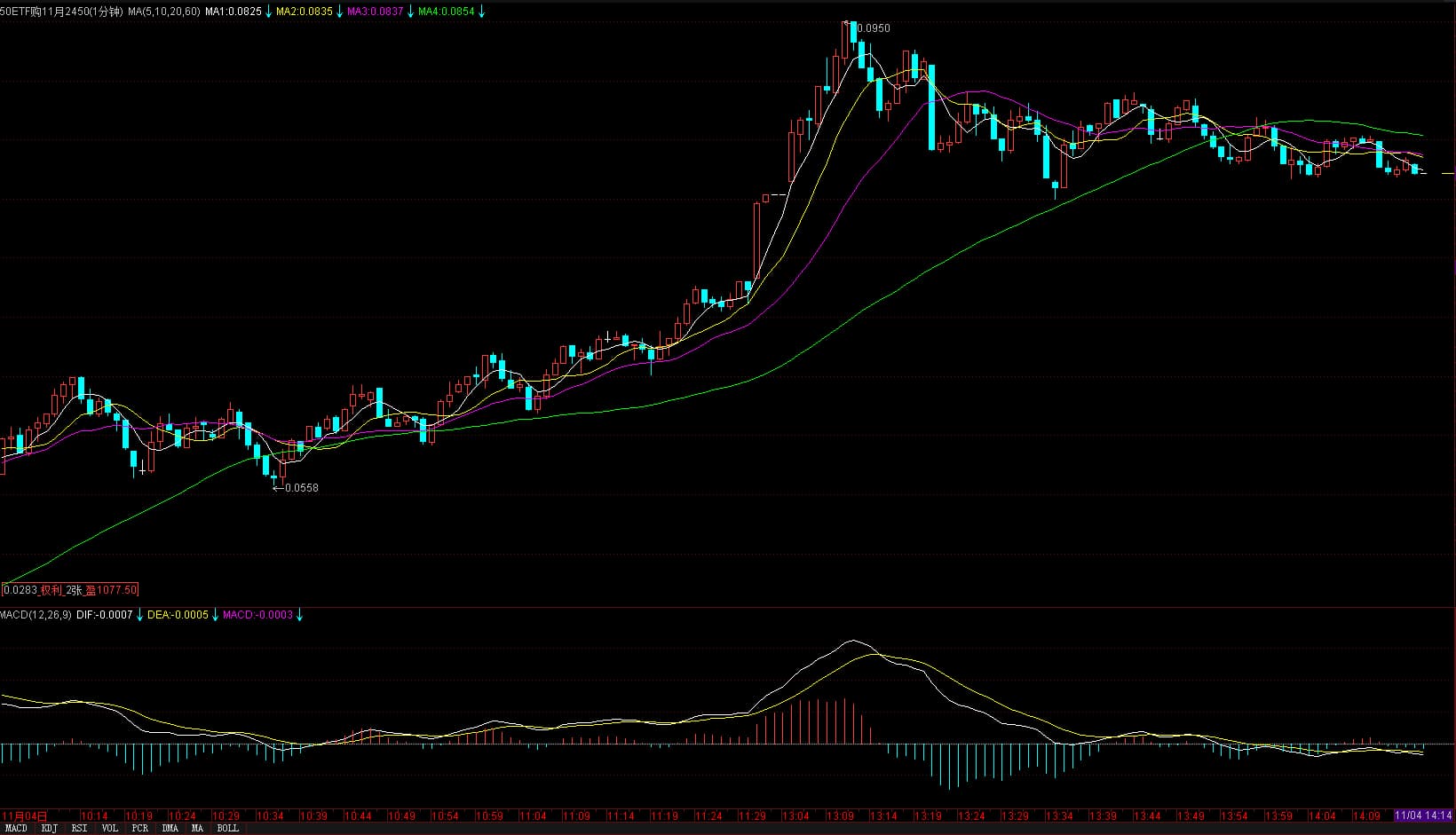
Task: Click the MACD(12,26,9) parameters label
Action: pyautogui.click(x=36, y=615)
